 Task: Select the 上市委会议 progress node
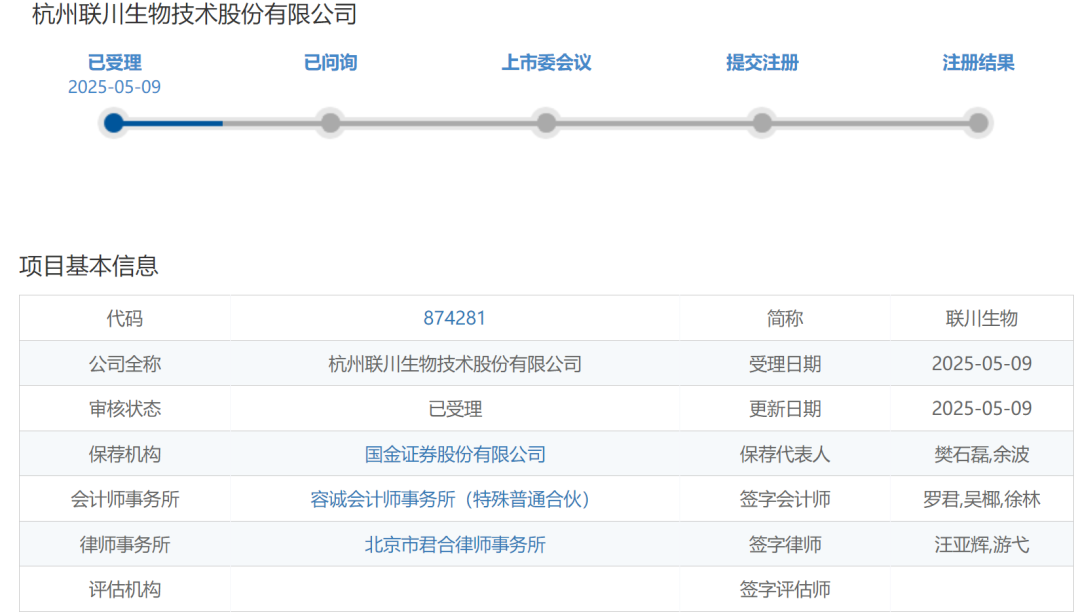point(546,123)
